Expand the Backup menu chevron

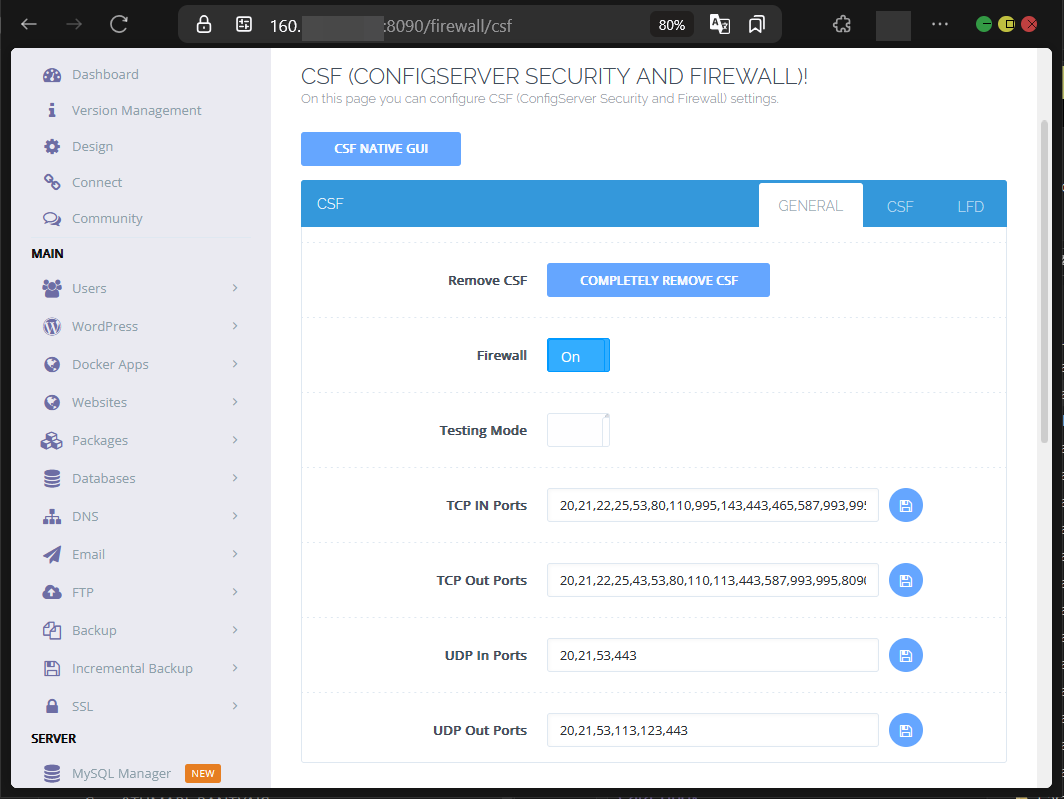click(235, 630)
